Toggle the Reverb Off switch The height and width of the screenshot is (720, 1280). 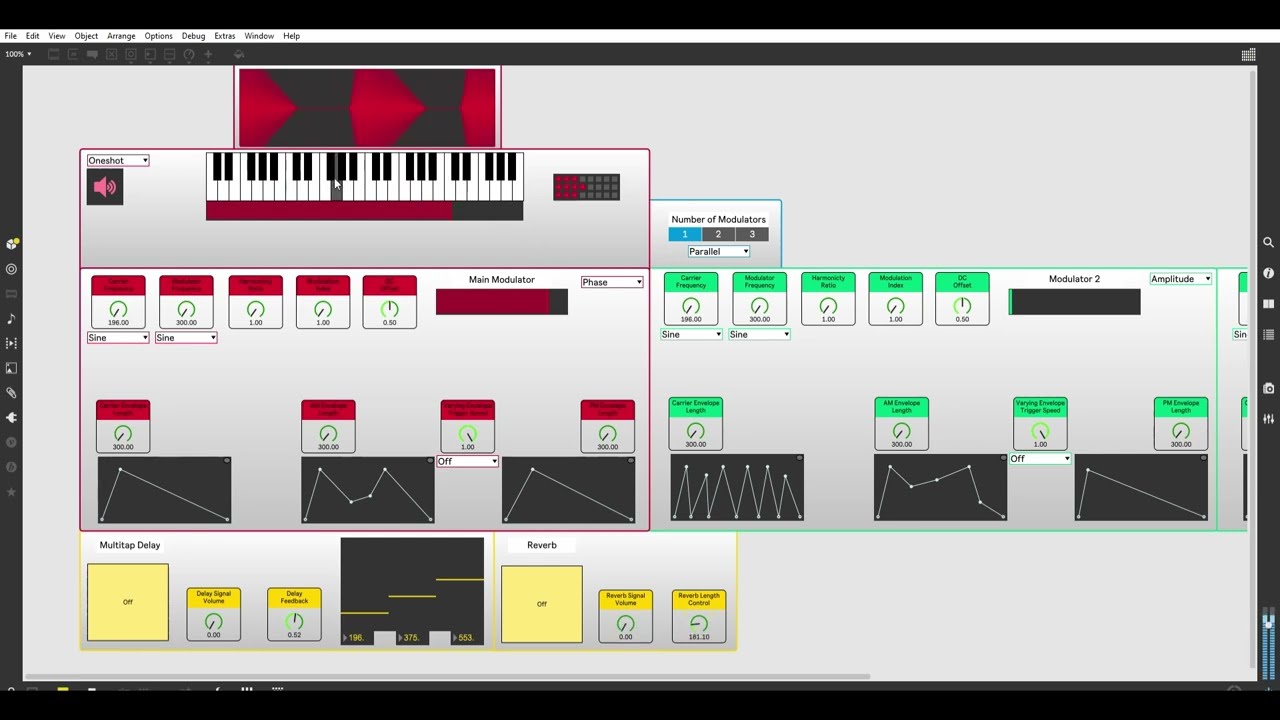coord(542,604)
